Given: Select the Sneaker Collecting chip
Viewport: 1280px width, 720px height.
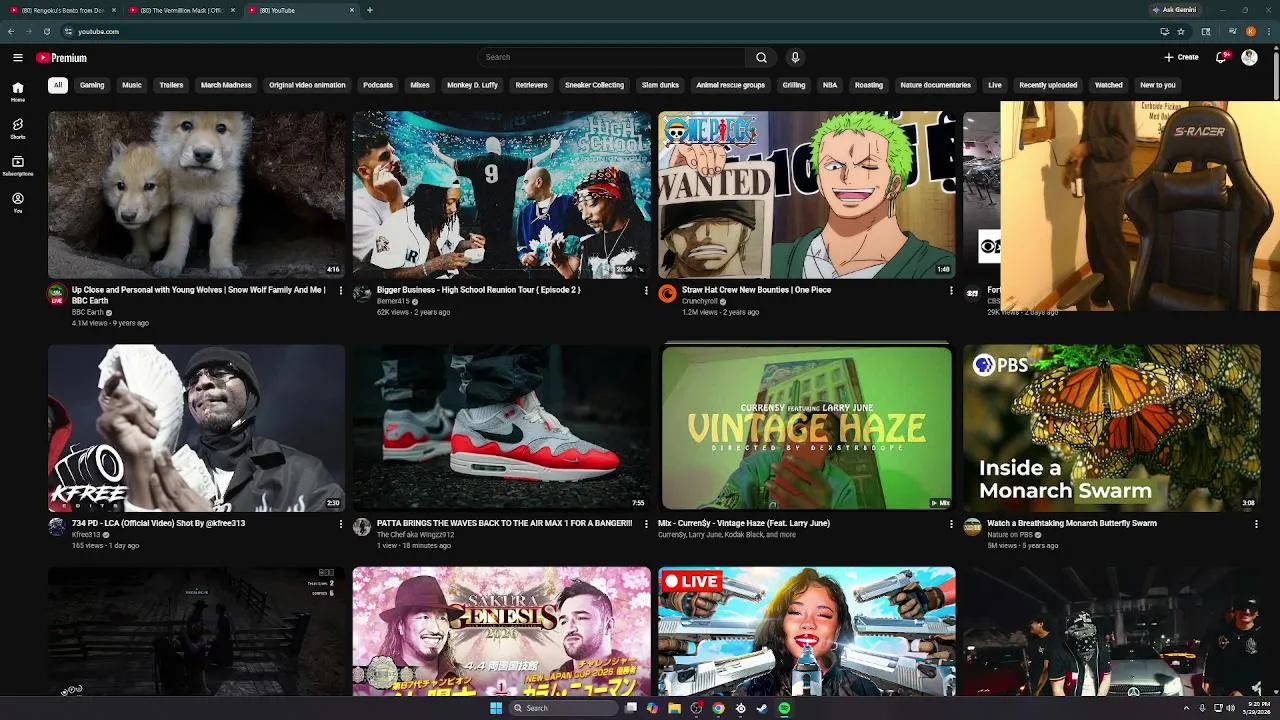Looking at the screenshot, I should click(594, 85).
